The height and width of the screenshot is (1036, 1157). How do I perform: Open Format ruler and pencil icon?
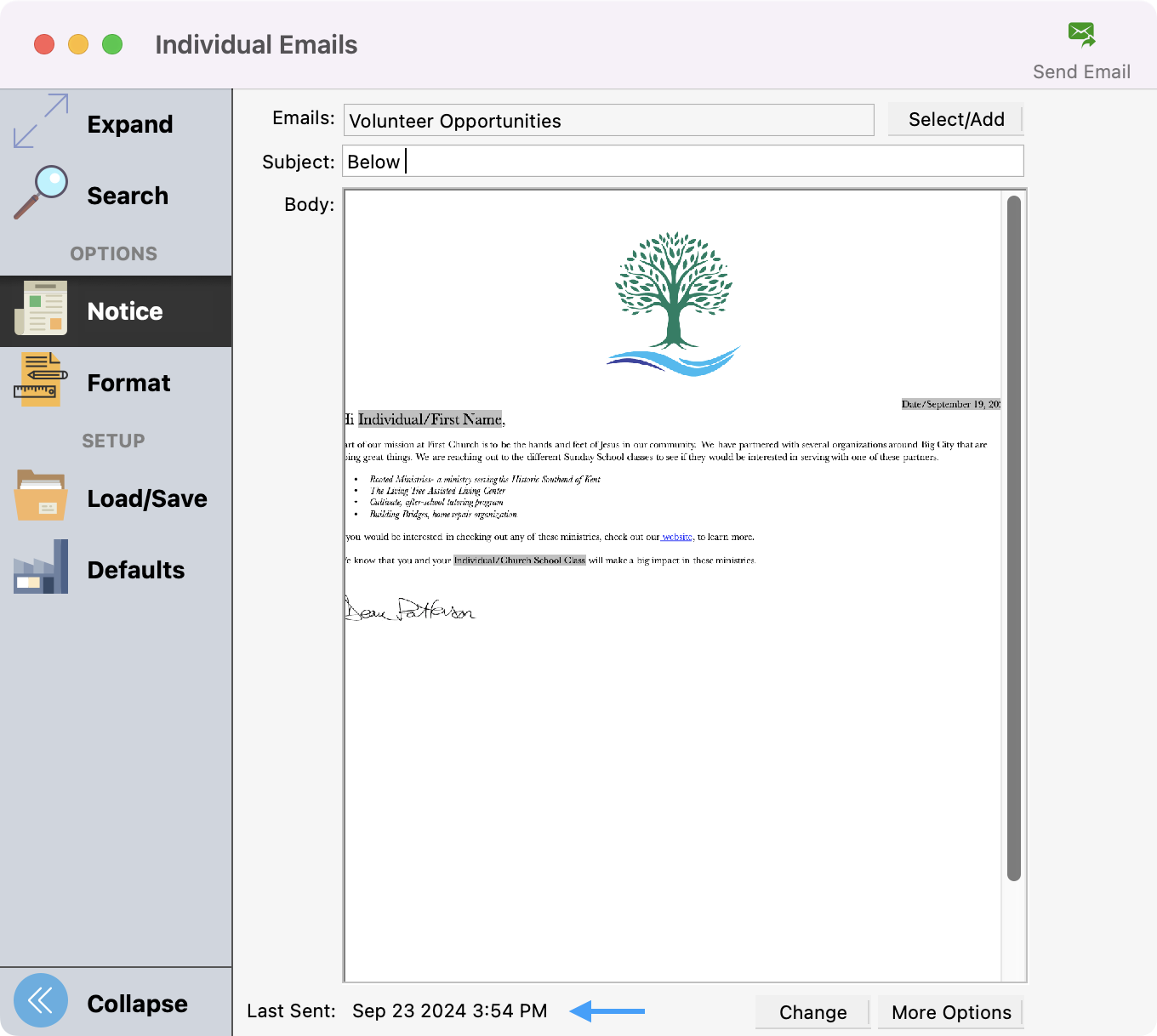41,380
